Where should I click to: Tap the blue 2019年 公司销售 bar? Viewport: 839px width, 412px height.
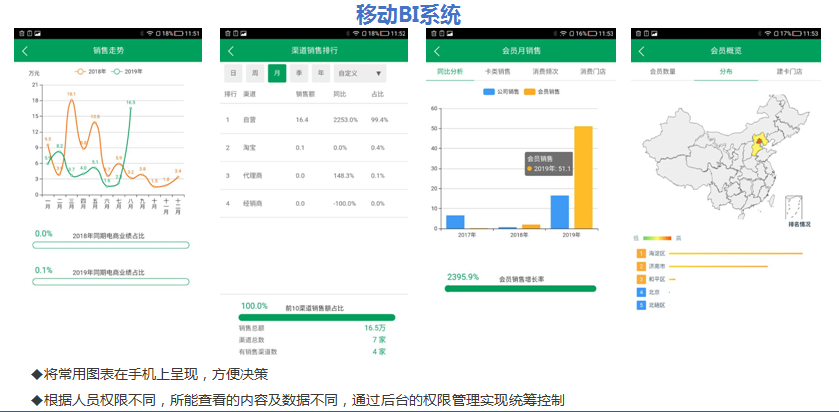click(560, 212)
